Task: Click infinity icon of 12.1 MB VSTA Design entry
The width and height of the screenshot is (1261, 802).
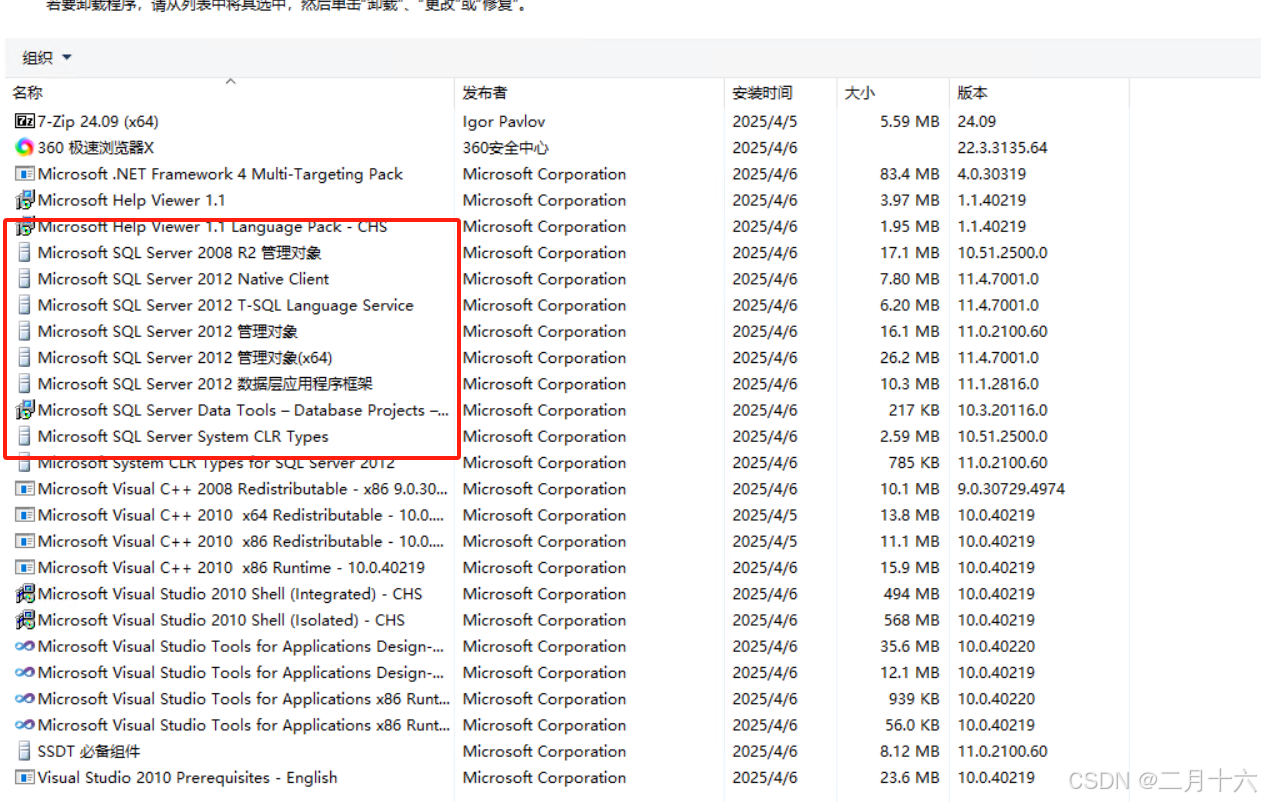Action: (25, 672)
